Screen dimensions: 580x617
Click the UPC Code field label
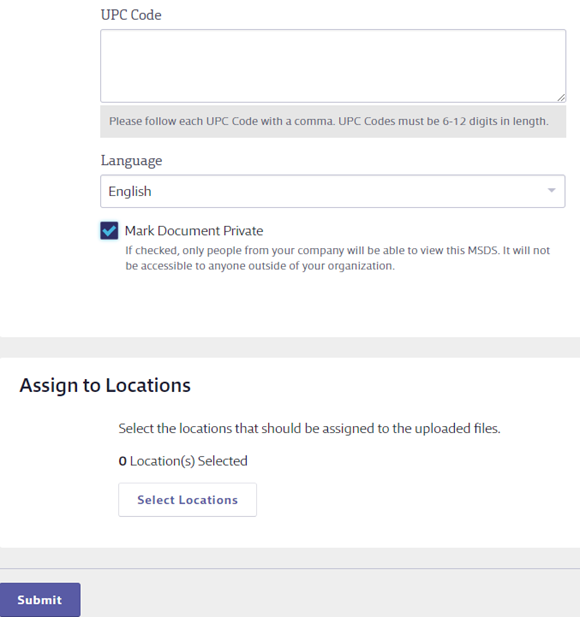tap(131, 15)
